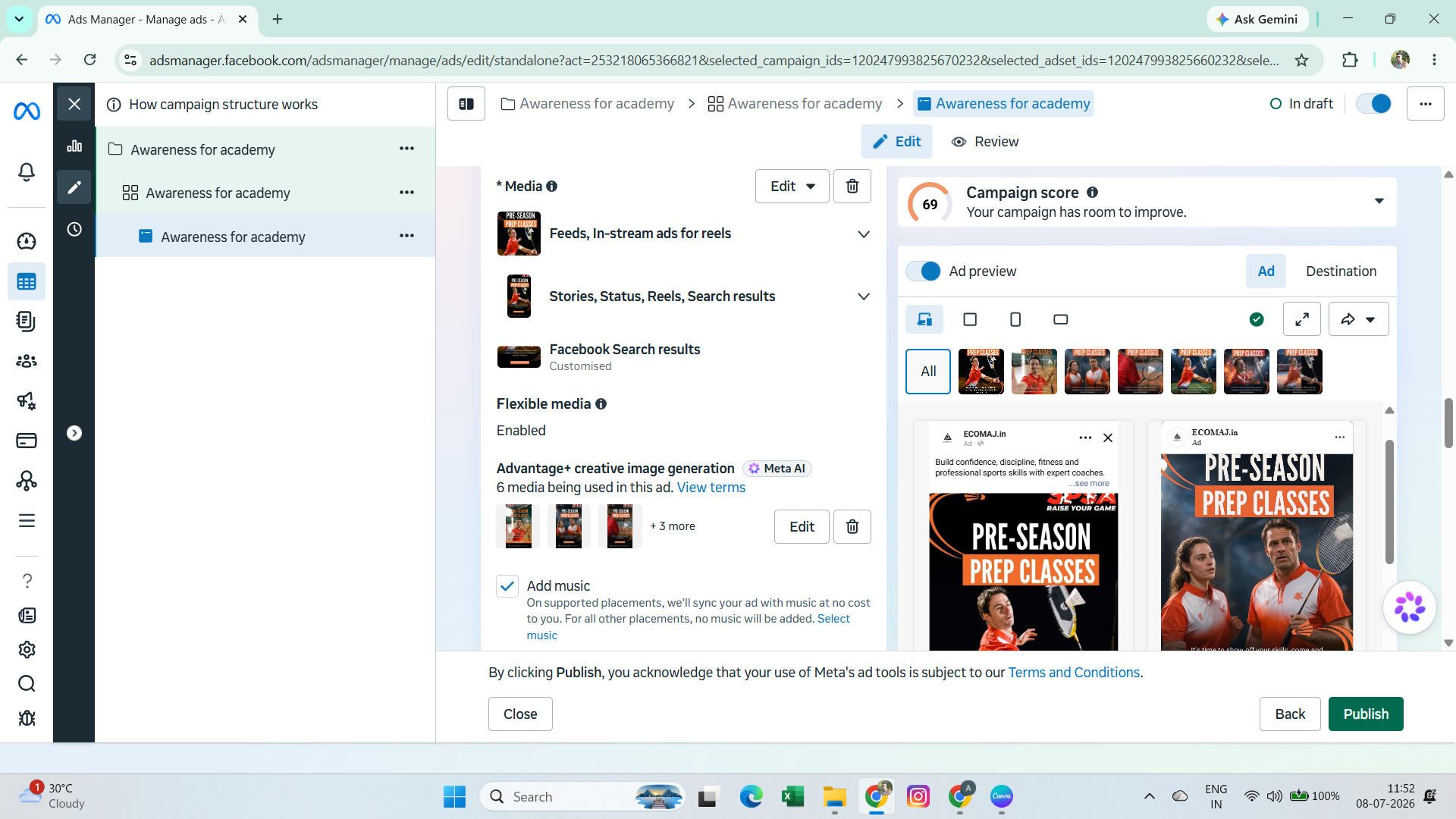Screen dimensions: 1456x819
Task: Open Advertising settings megaphone icon
Action: (x=27, y=400)
